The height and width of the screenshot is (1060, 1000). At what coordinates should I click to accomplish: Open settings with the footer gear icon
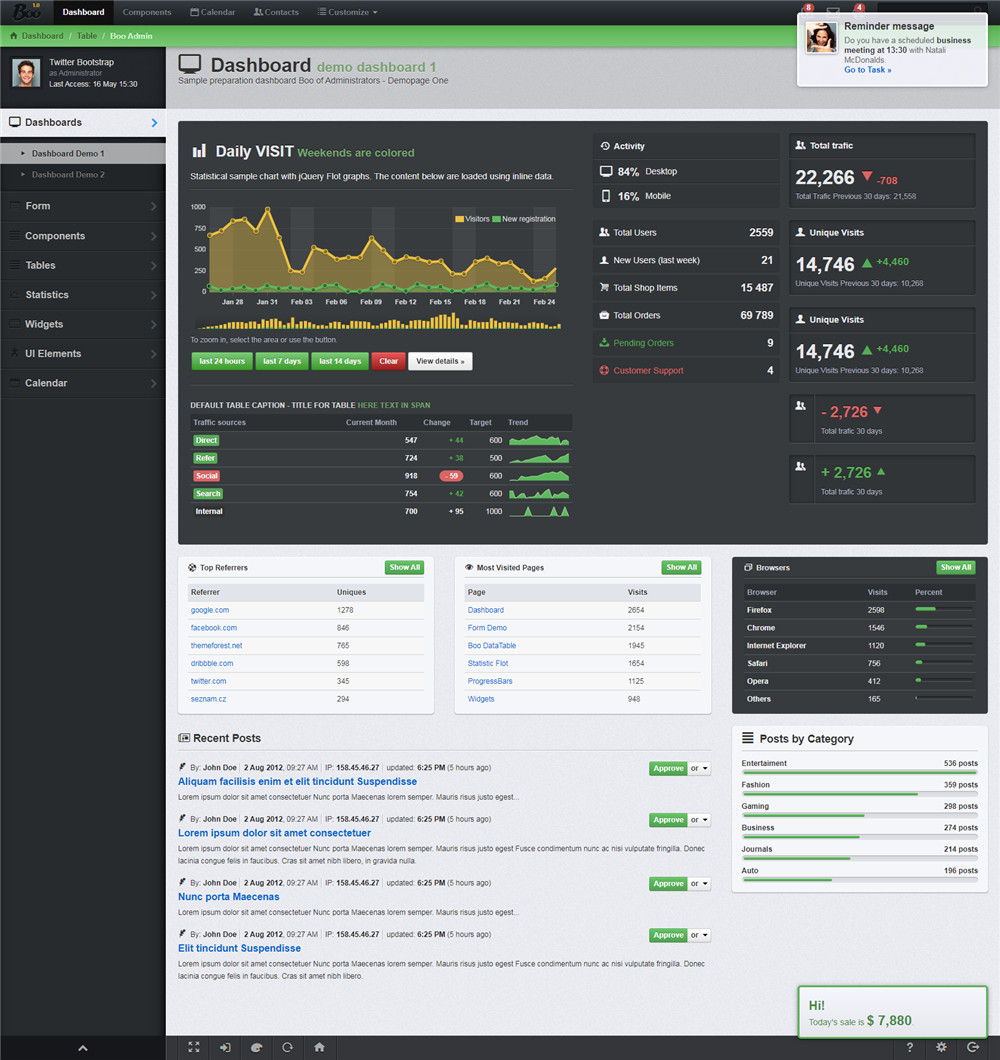click(x=941, y=1047)
